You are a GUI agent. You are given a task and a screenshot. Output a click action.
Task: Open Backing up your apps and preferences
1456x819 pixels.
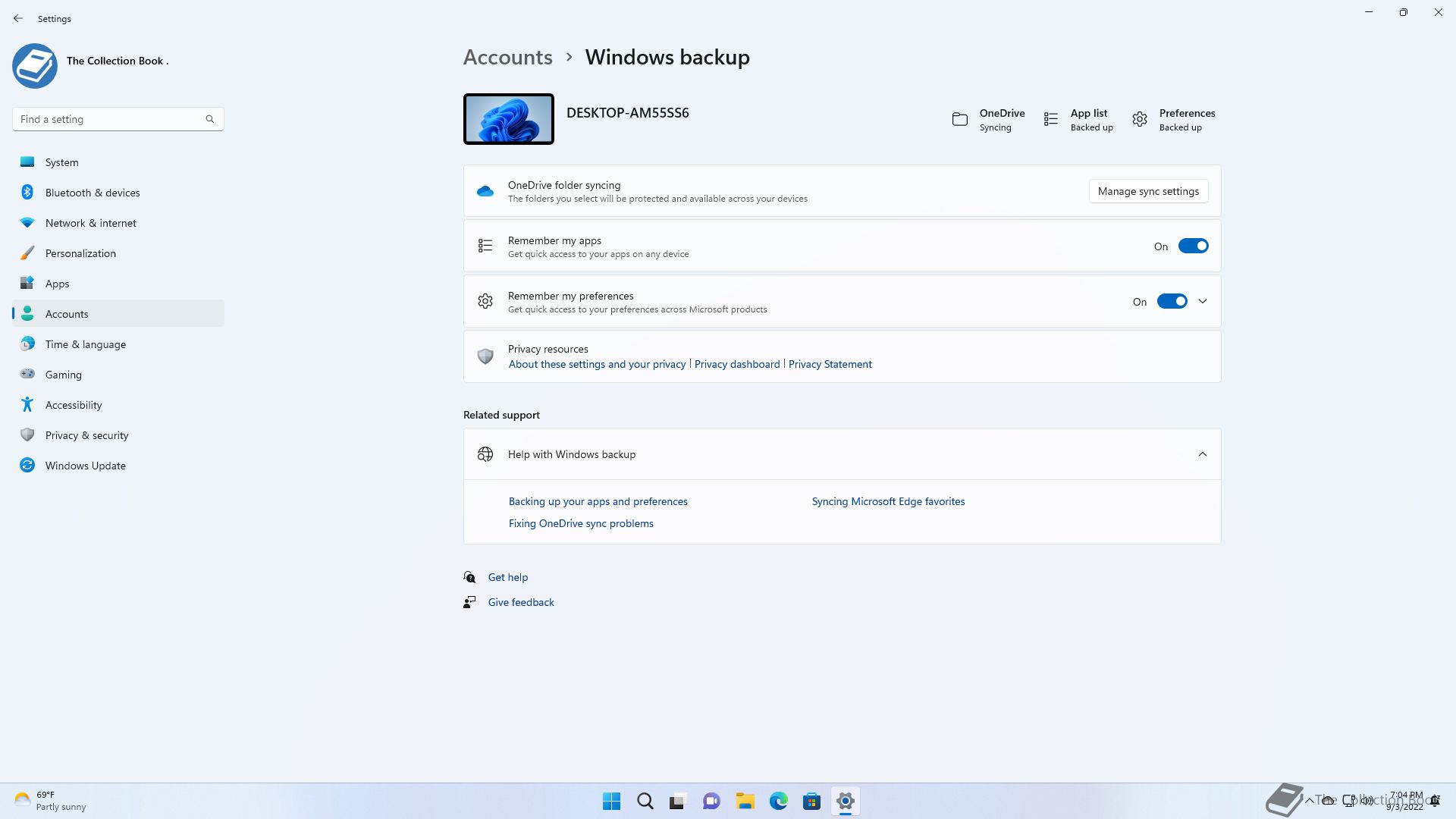[598, 501]
